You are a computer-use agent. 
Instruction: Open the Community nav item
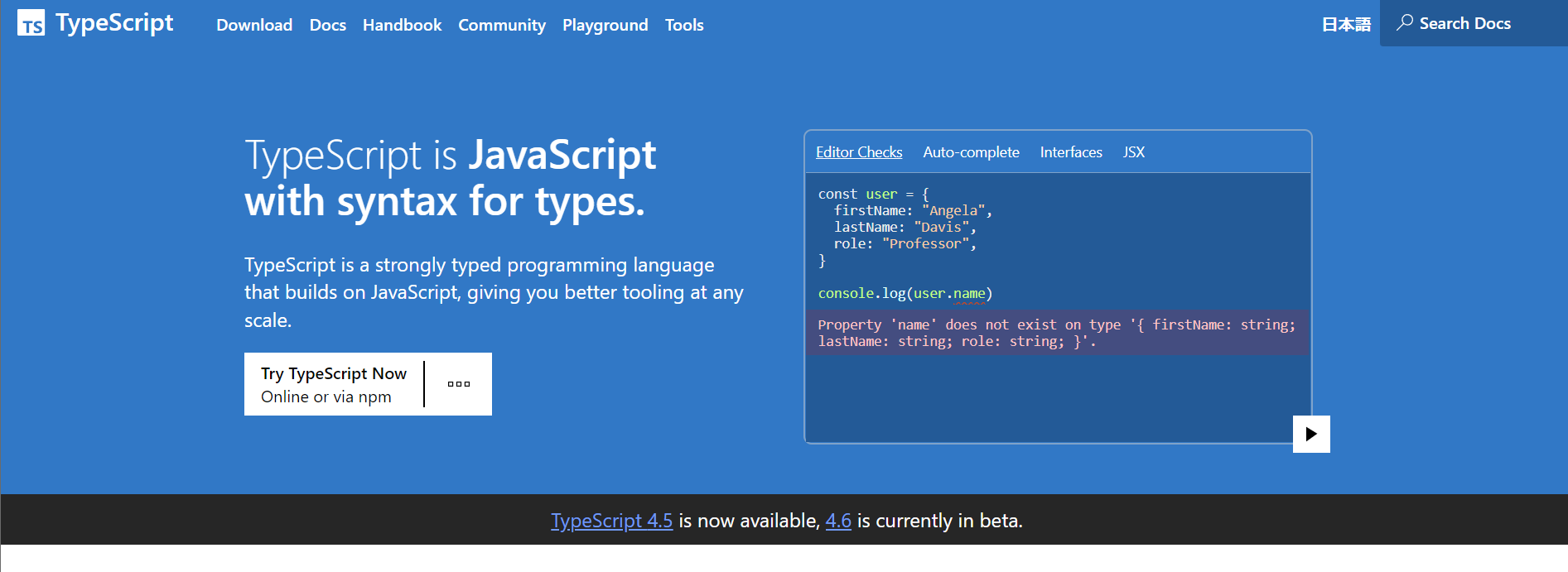click(502, 25)
